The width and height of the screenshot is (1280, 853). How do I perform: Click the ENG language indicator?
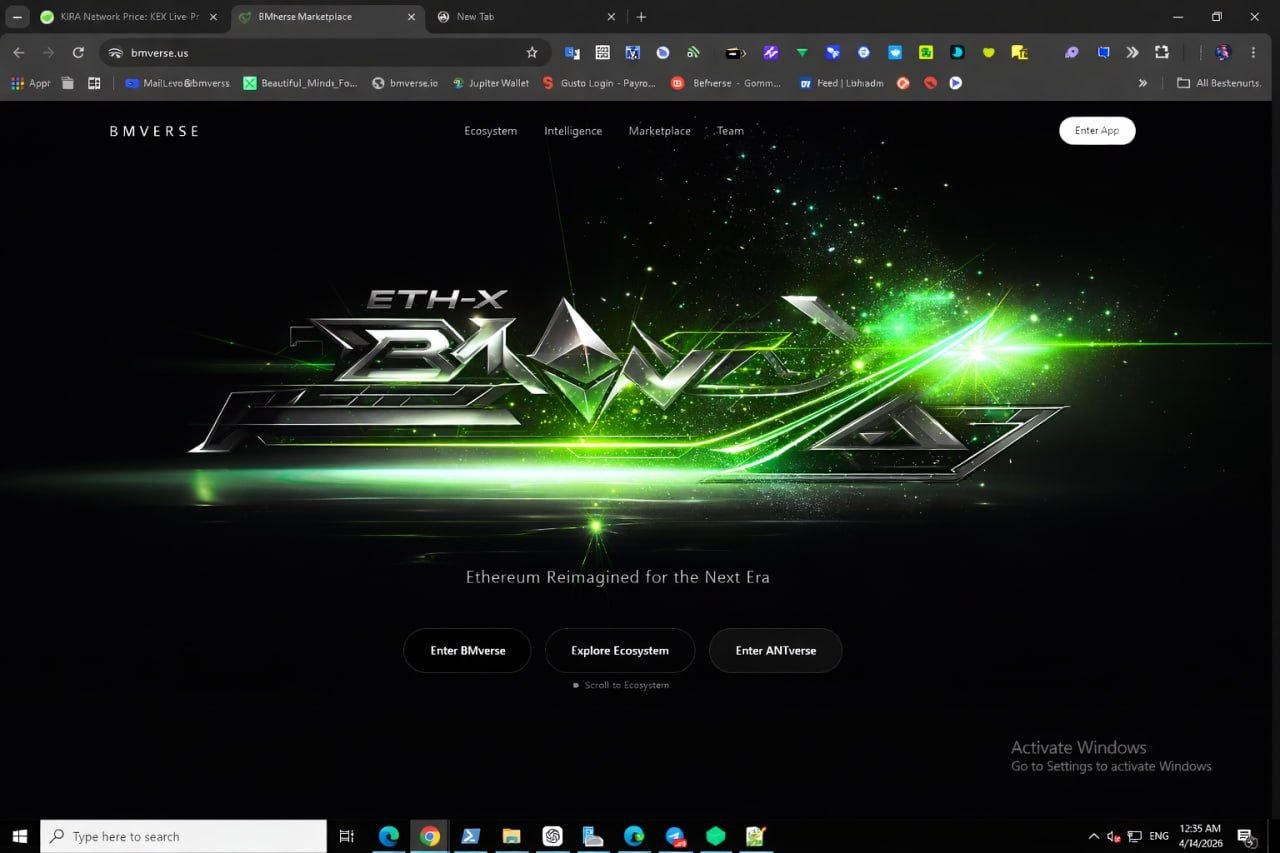(1159, 836)
